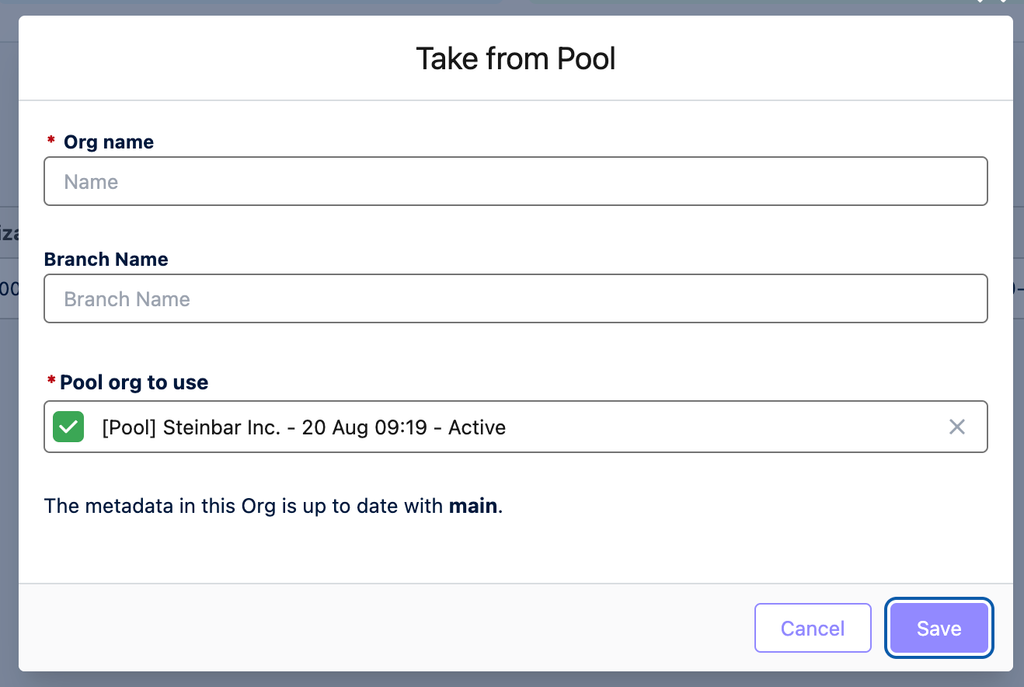1024x687 pixels.
Task: Click the Org name input field
Action: coord(515,182)
